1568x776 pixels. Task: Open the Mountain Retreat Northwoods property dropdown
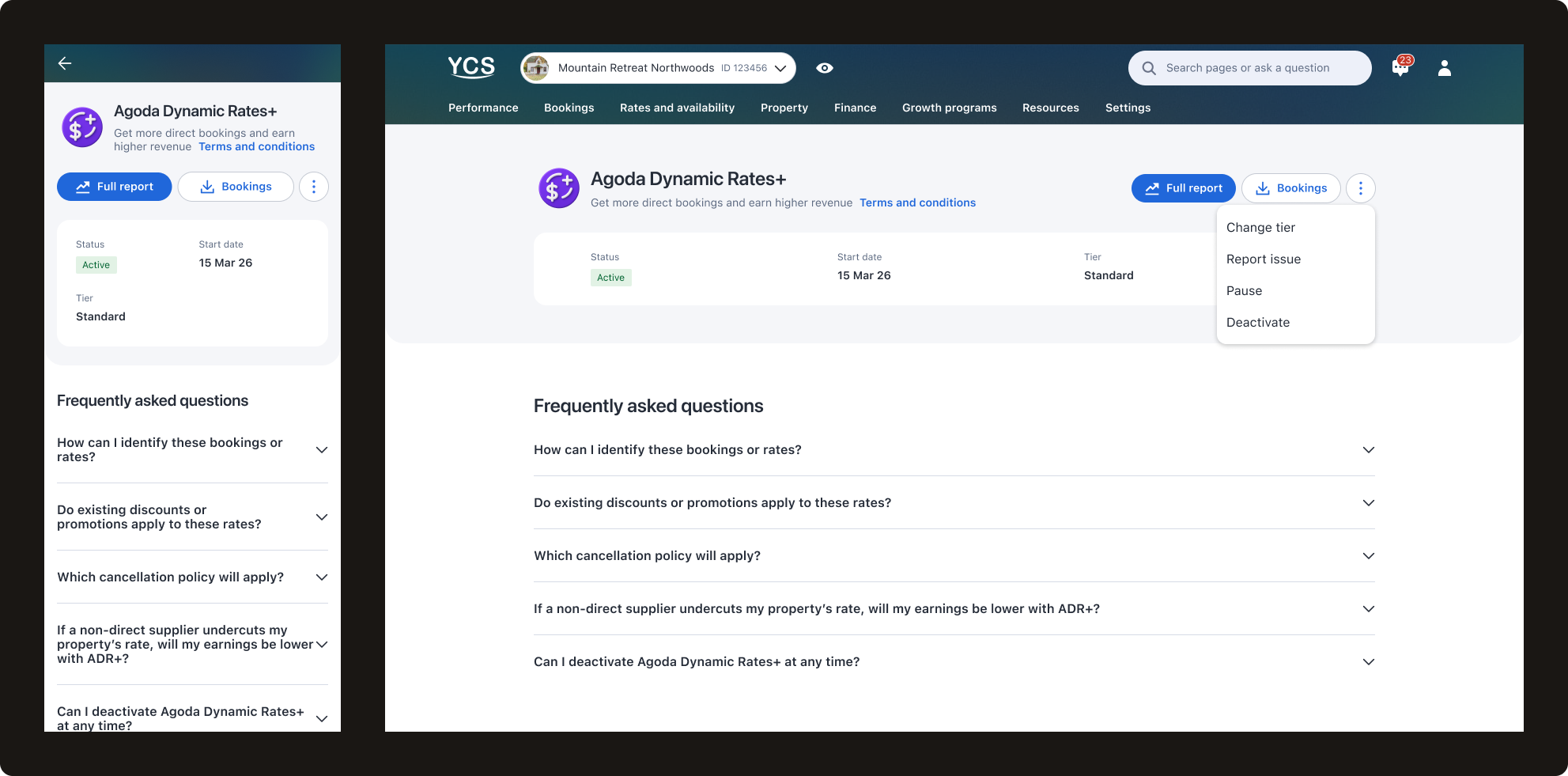tap(658, 68)
